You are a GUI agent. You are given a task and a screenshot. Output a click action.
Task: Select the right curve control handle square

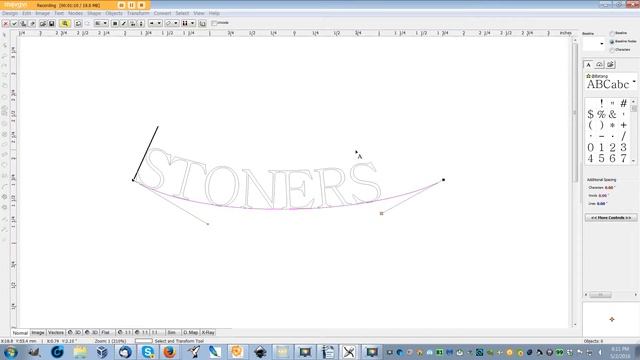coord(382,213)
